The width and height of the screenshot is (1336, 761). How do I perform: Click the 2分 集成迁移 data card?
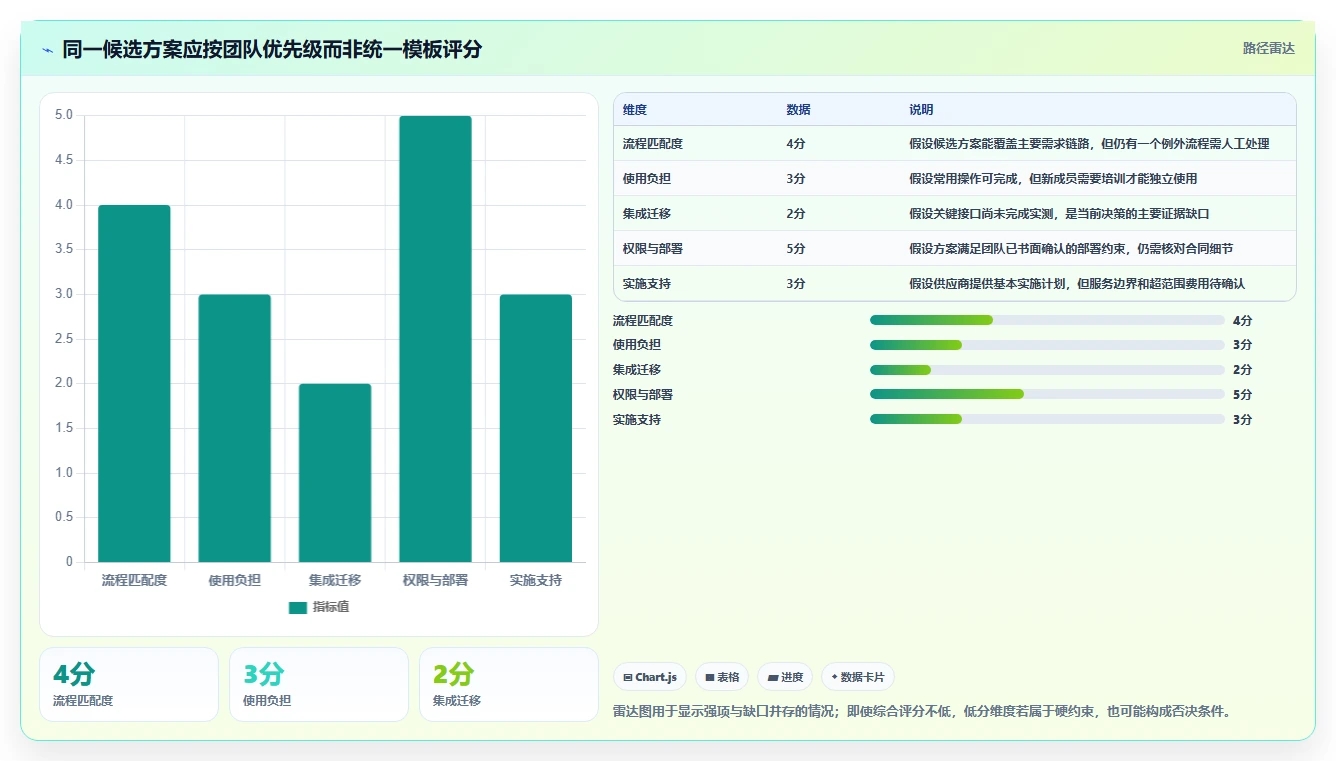pyautogui.click(x=509, y=684)
